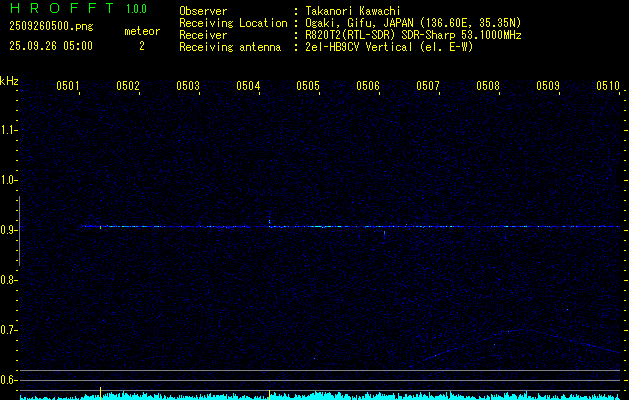Click the 0508 time axis label

pos(488,85)
